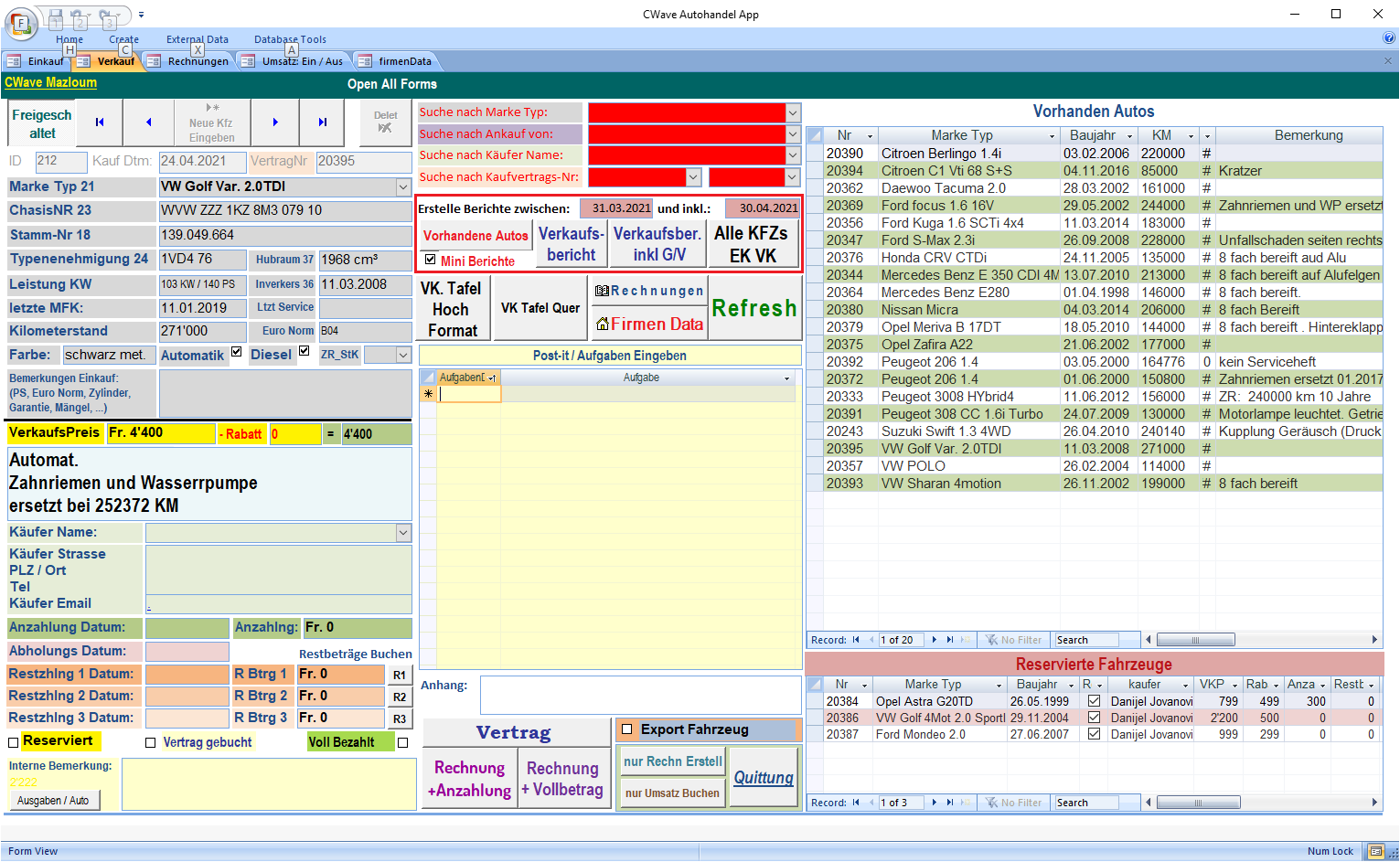Click the Delet record icon button
The image size is (1400, 862).
[385, 122]
